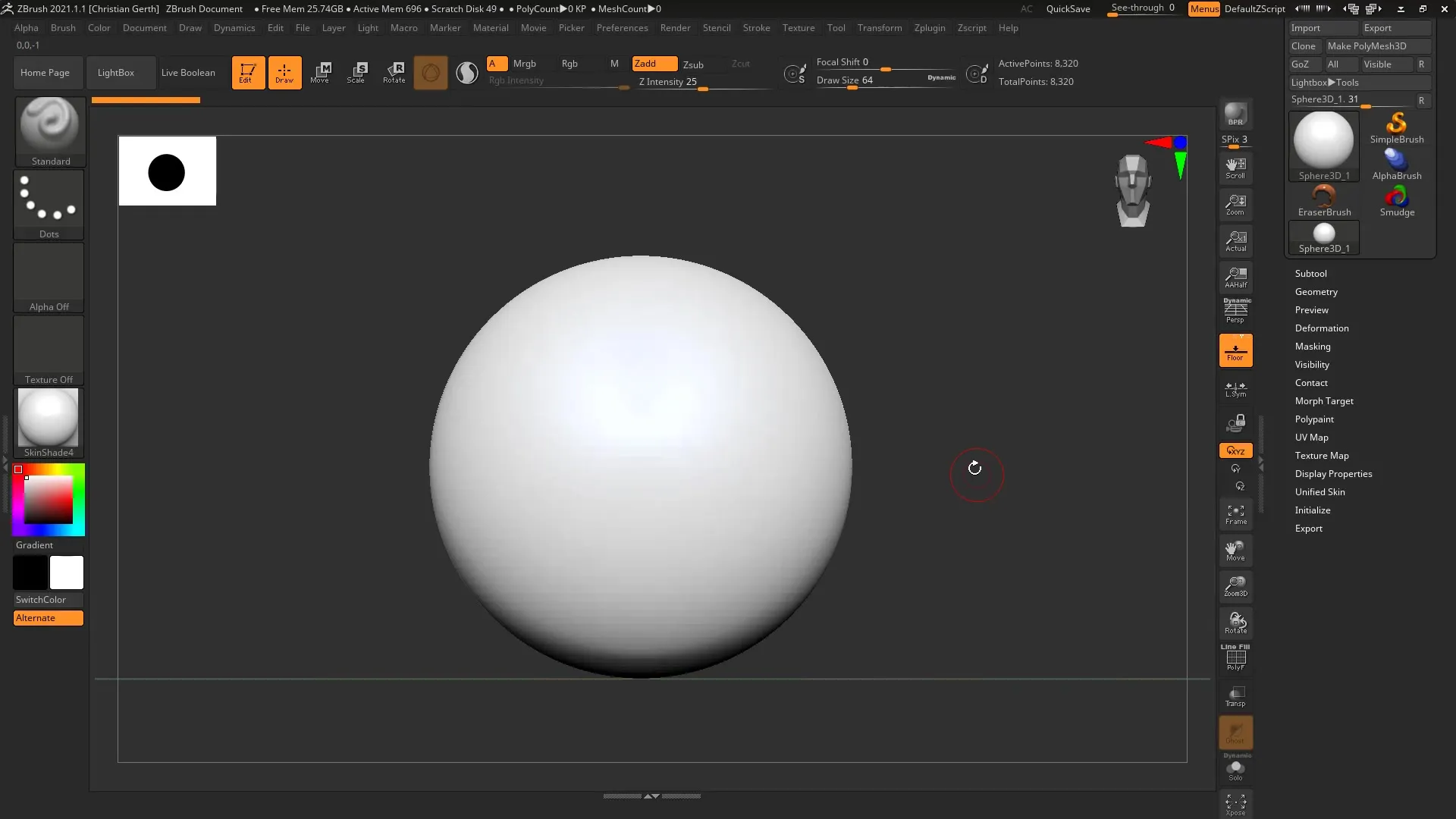Viewport: 1456px width, 819px height.
Task: Open the SkinShade4 material selector
Action: [x=49, y=423]
